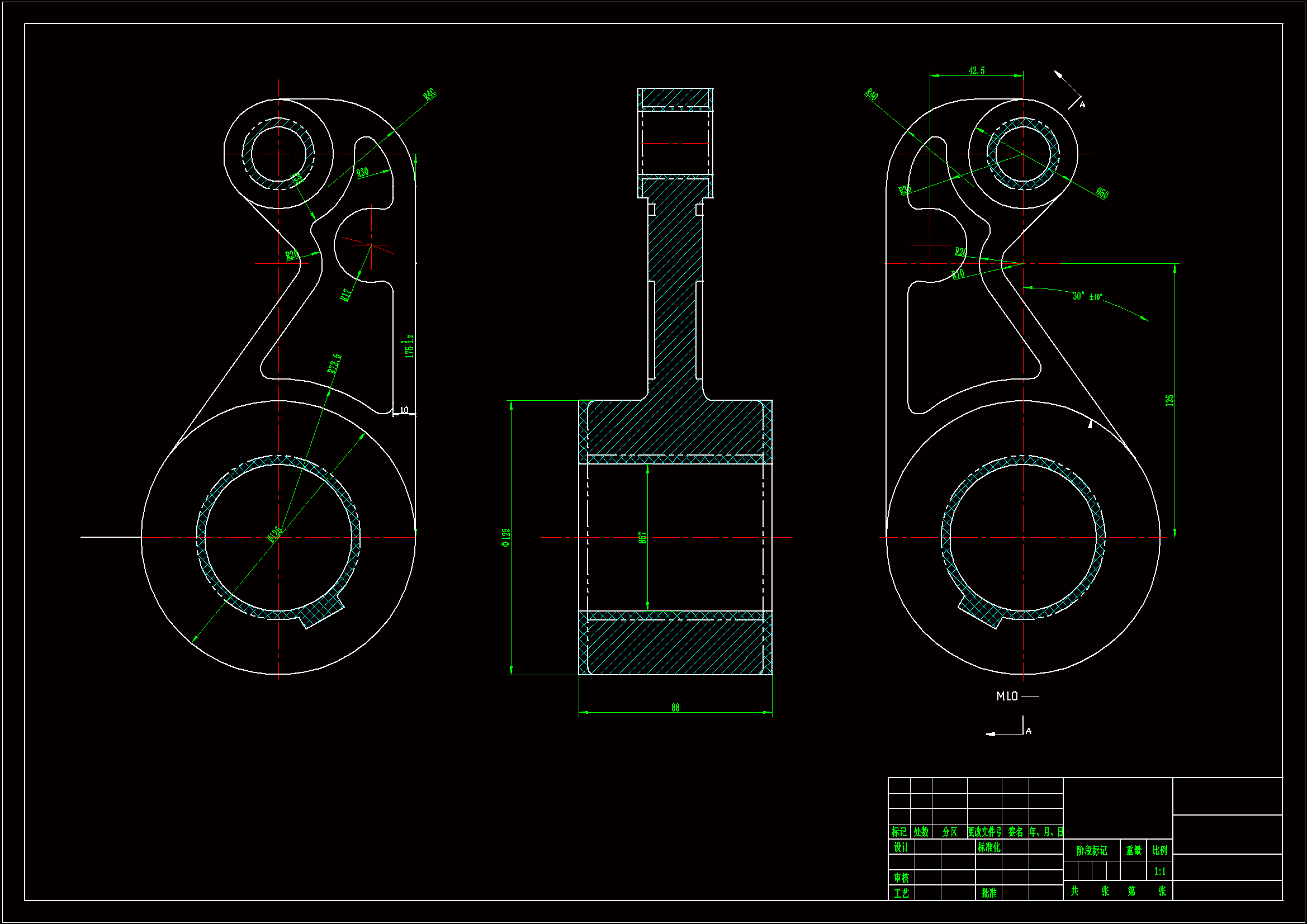Select the Φ125 dimension beside the section view
Image resolution: width=1307 pixels, height=924 pixels.
pyautogui.click(x=506, y=537)
